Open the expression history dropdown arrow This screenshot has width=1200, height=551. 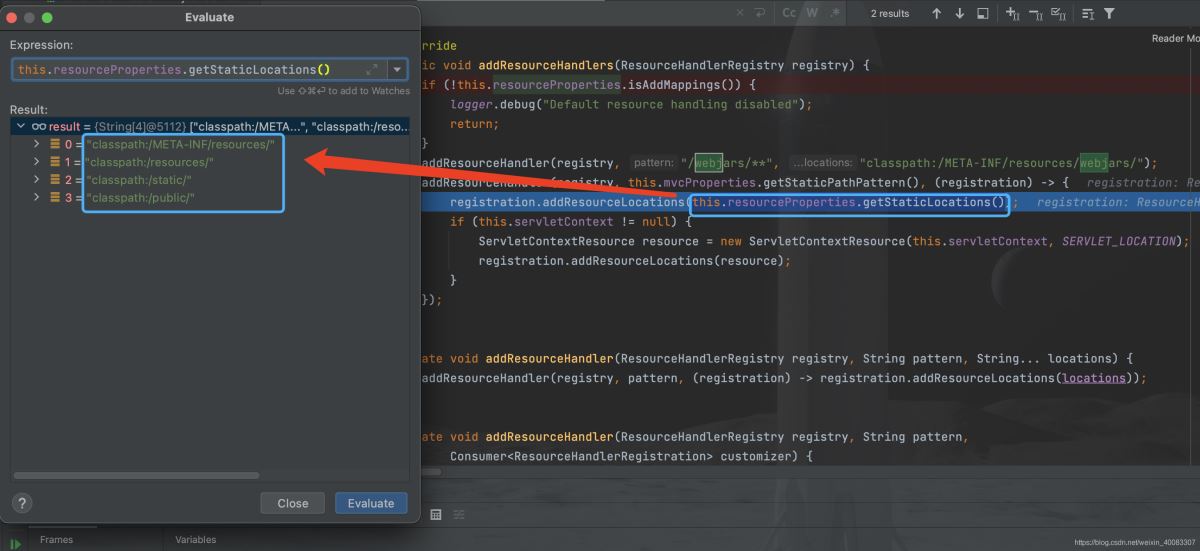398,69
